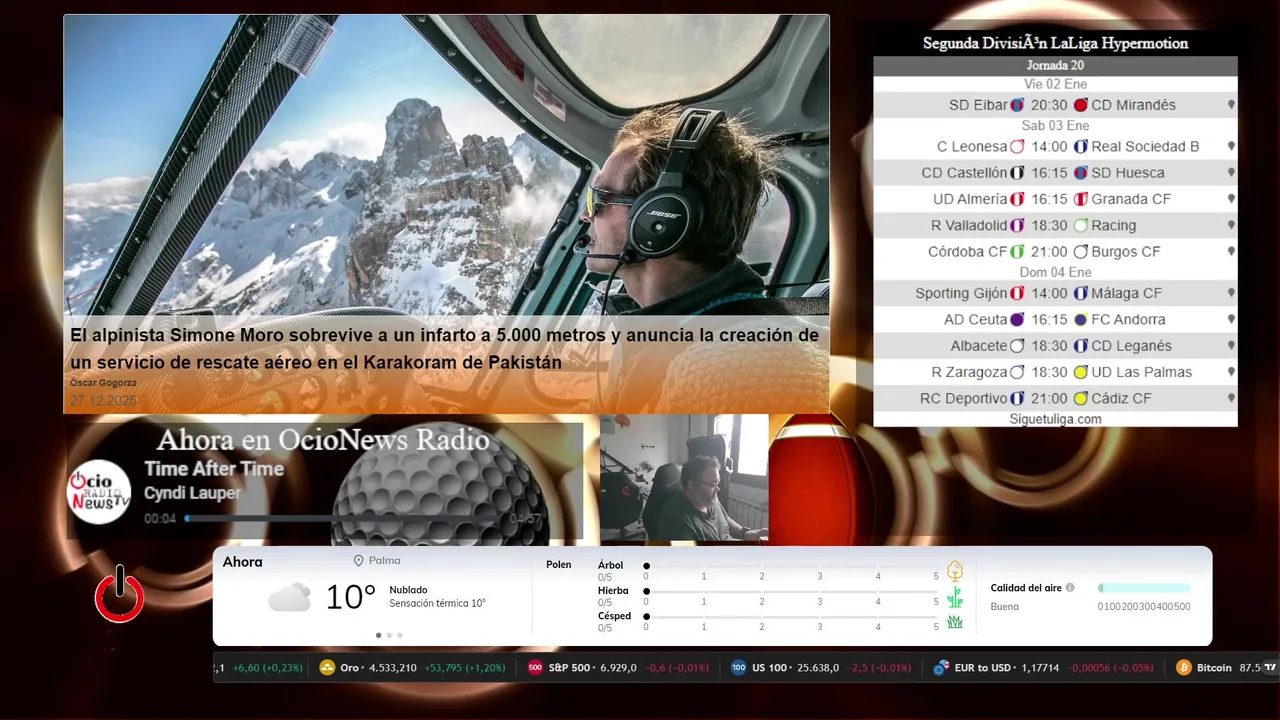Open the Simone Moro news headline
This screenshot has width=1280, height=720.
pyautogui.click(x=445, y=349)
